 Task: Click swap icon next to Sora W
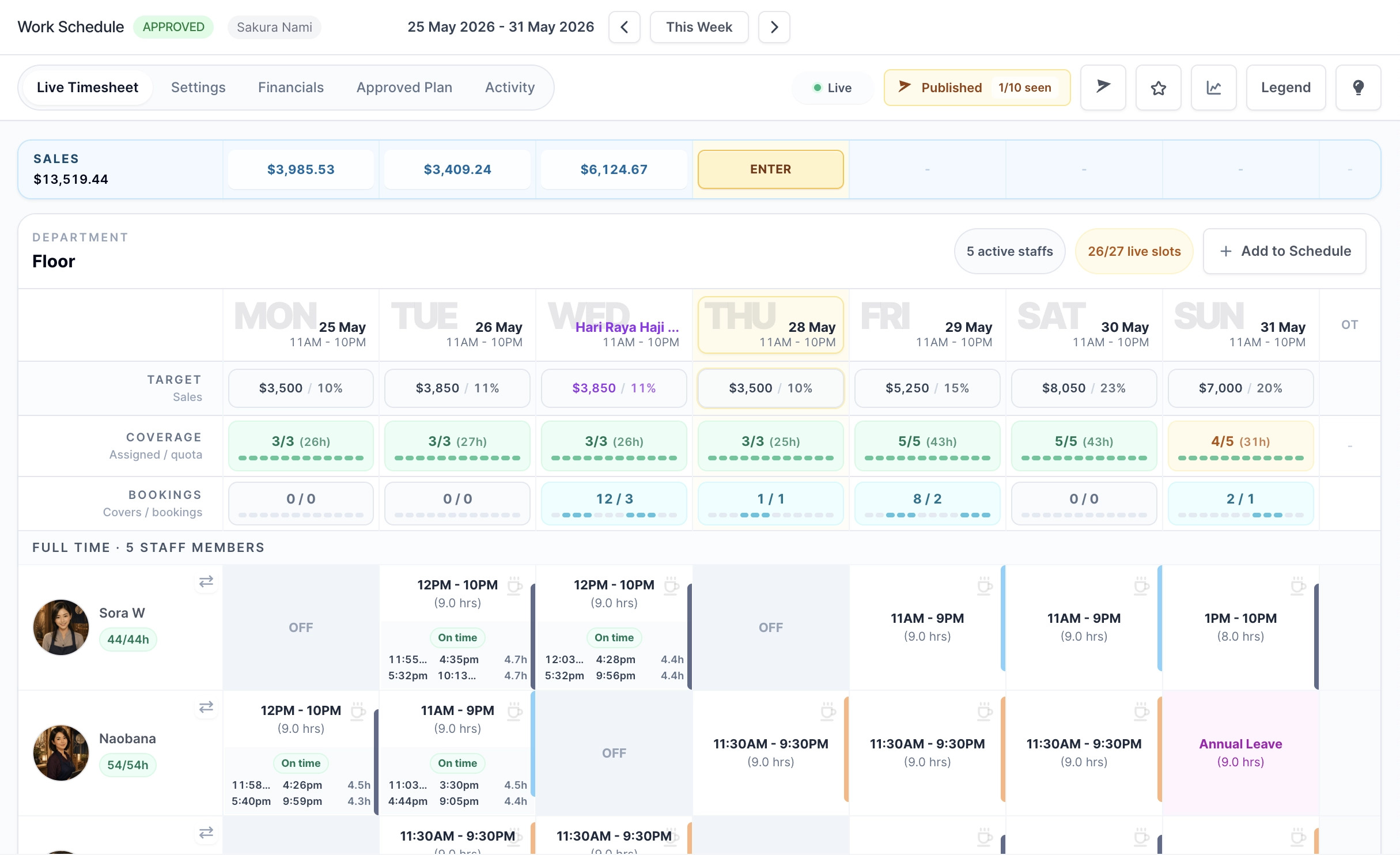206,582
